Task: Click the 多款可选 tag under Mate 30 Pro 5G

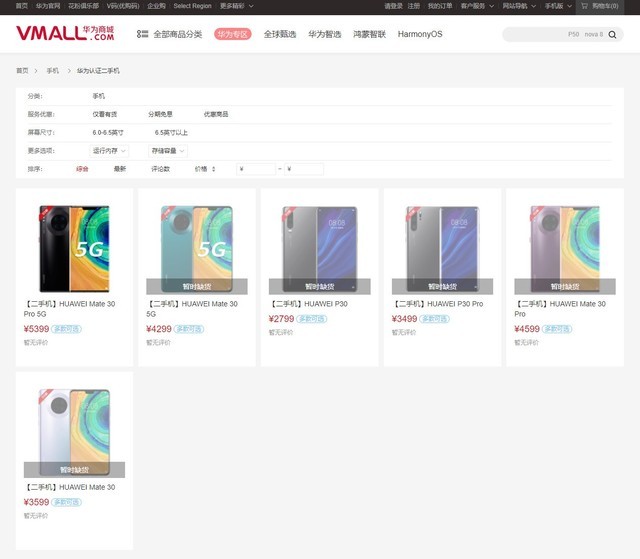Action: pos(66,329)
